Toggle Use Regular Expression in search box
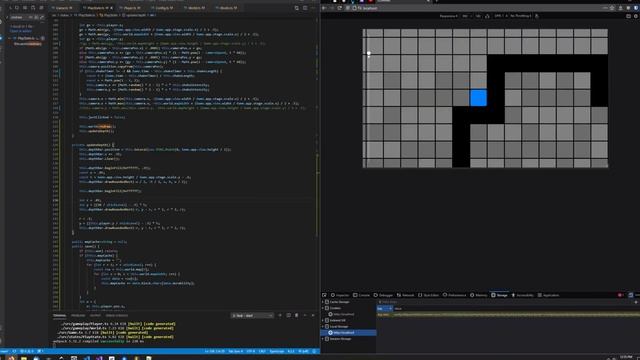This screenshot has height=360, width=640. 41,17
